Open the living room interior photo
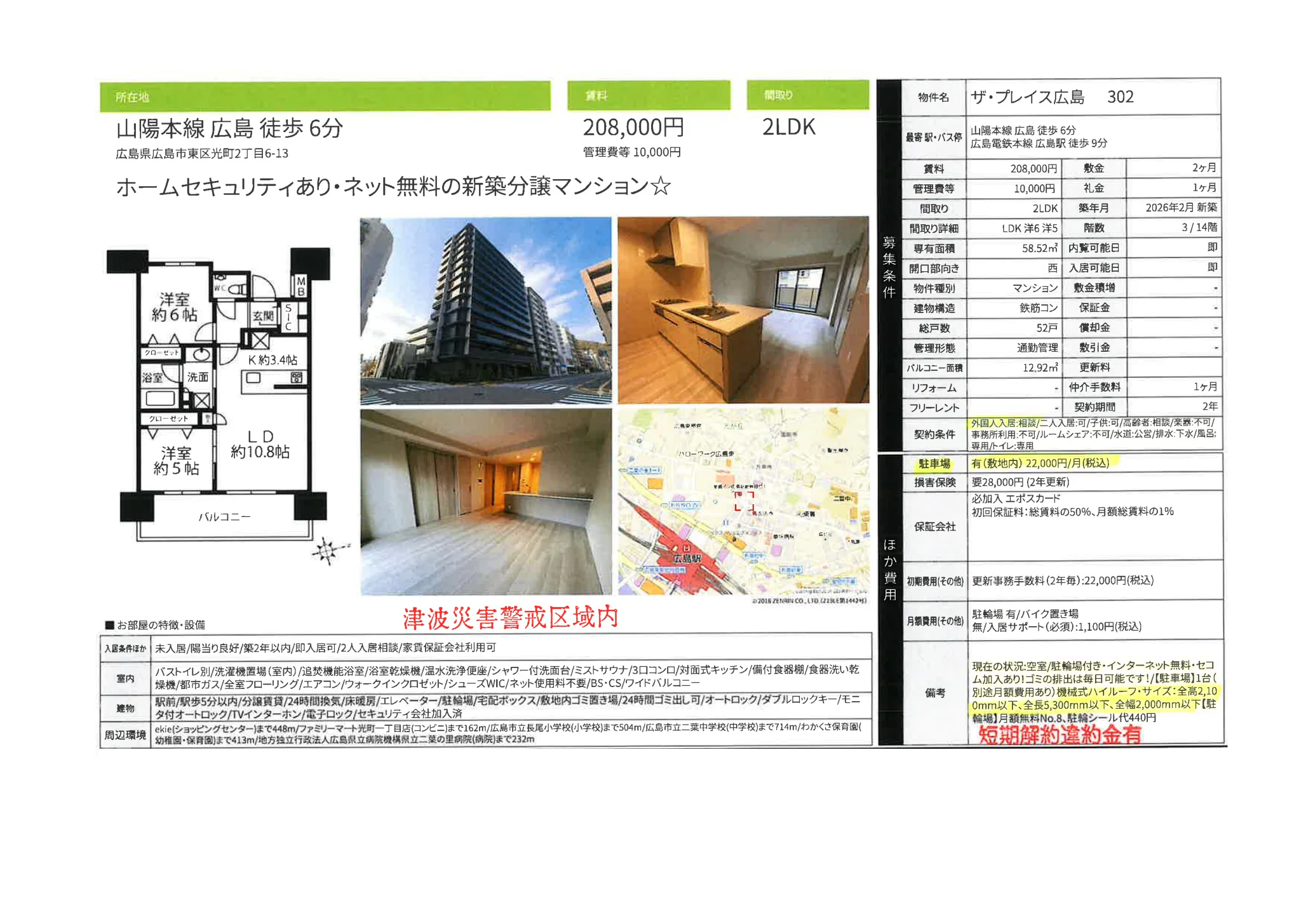 click(x=485, y=502)
